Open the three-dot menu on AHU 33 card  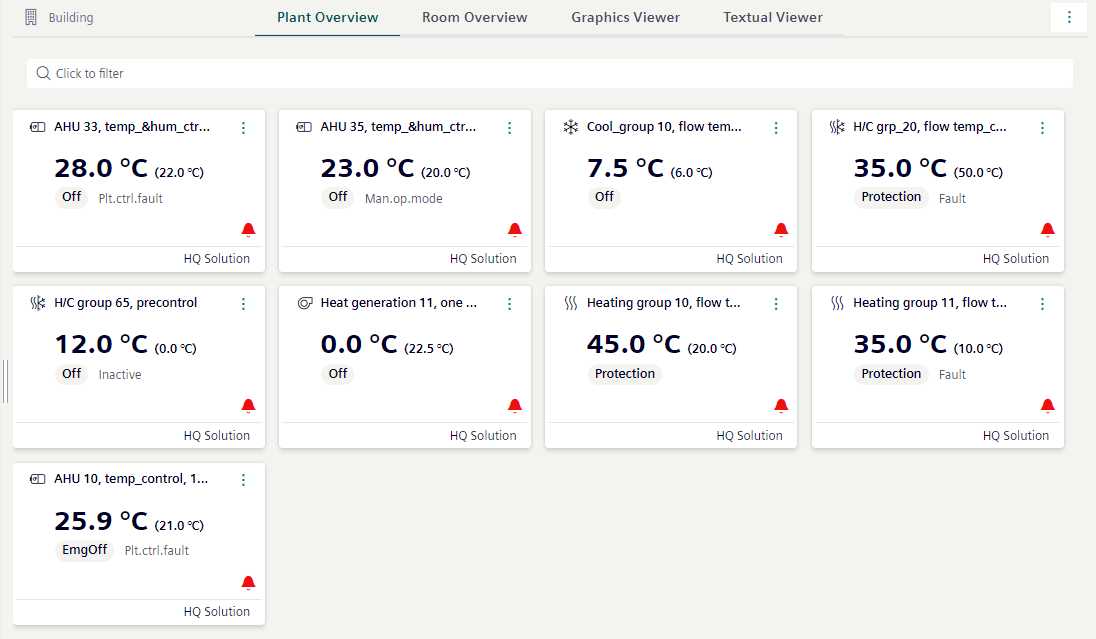(x=243, y=128)
